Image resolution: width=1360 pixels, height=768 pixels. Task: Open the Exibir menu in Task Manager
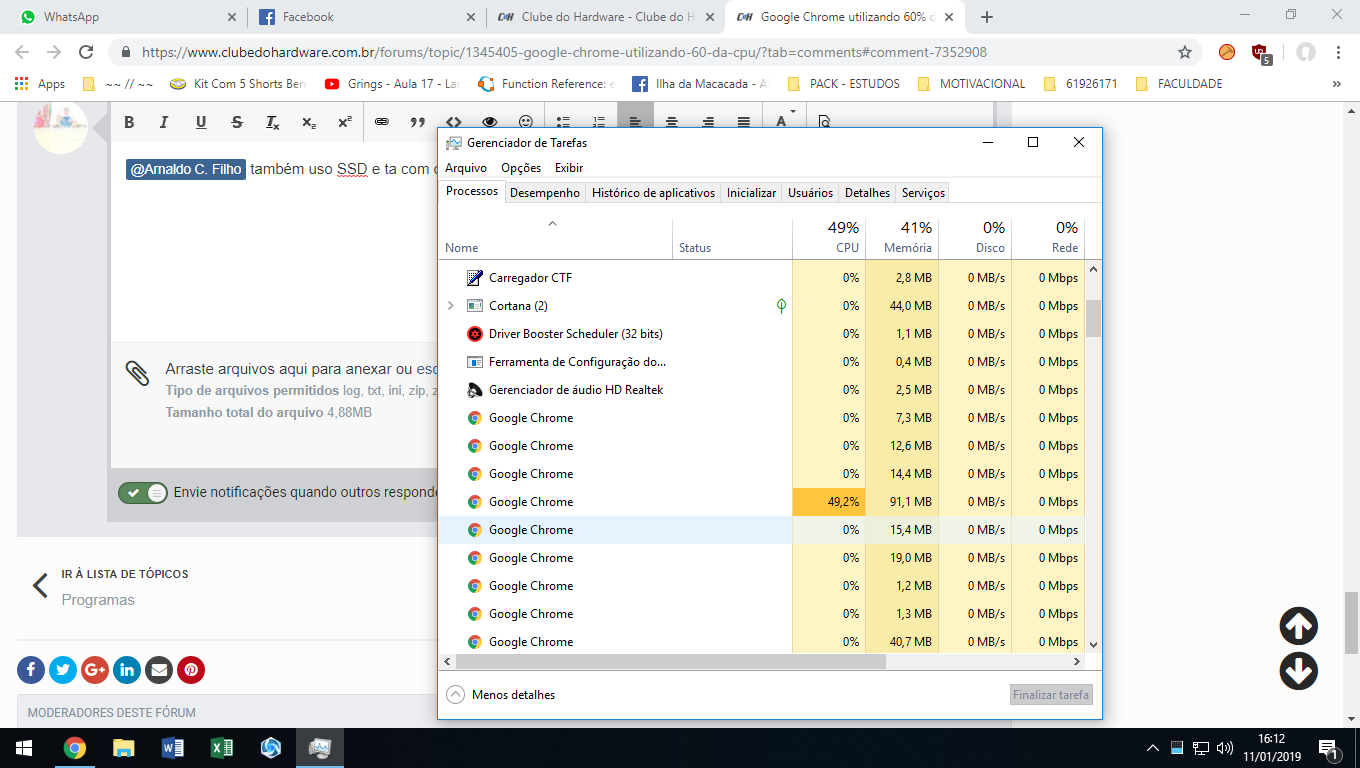569,168
